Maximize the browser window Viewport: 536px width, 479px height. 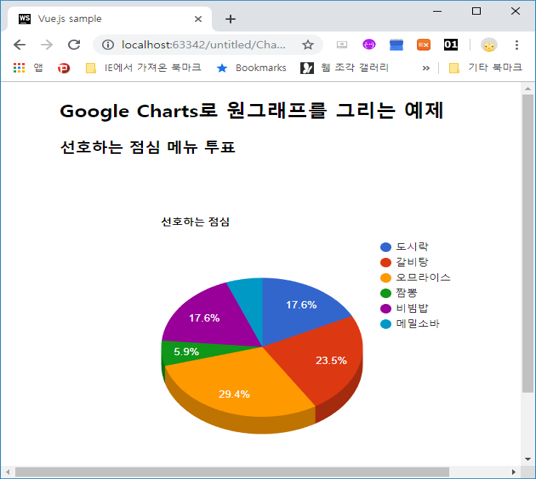pos(476,11)
